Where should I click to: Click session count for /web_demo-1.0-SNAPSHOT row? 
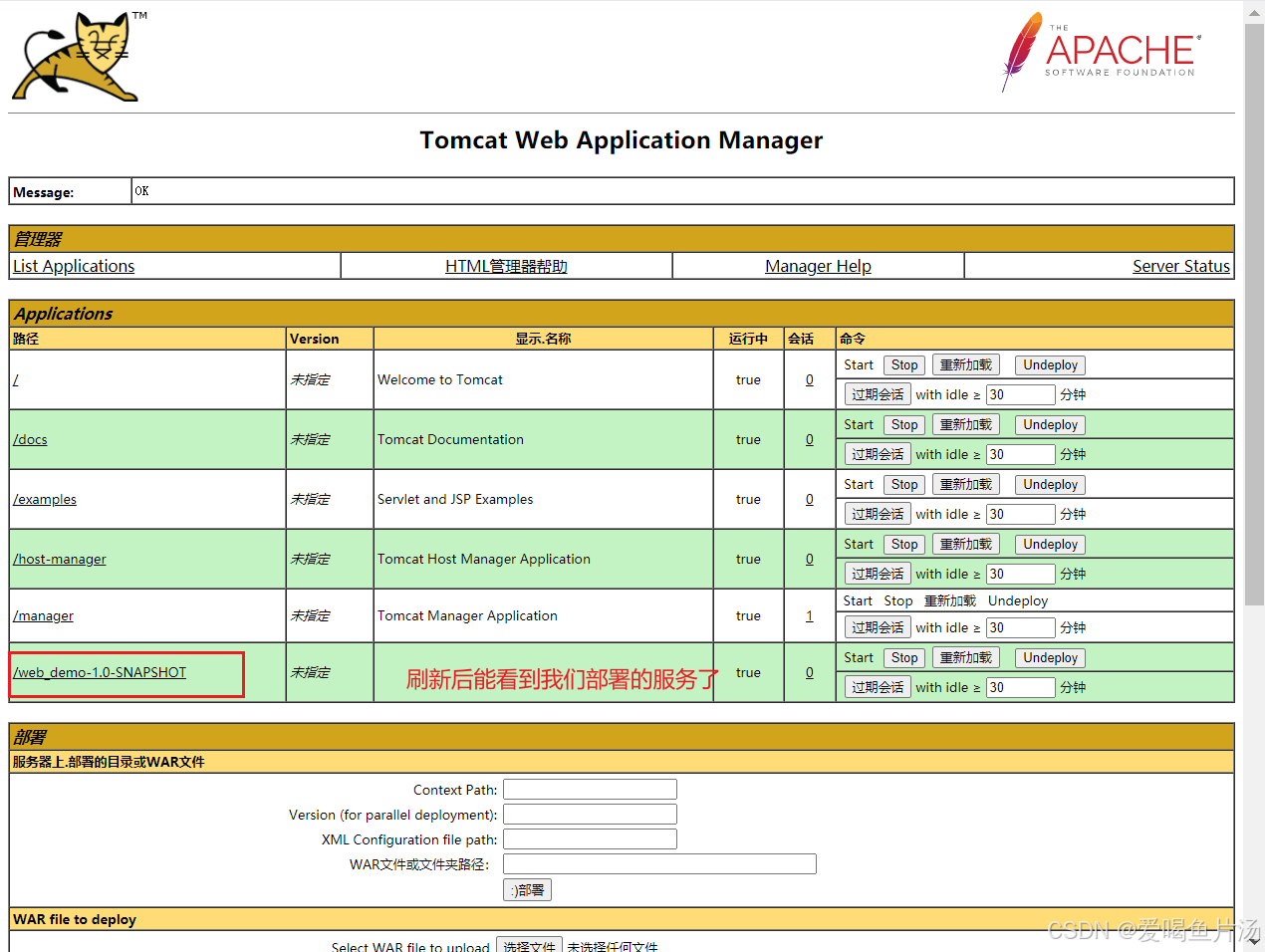coord(809,672)
